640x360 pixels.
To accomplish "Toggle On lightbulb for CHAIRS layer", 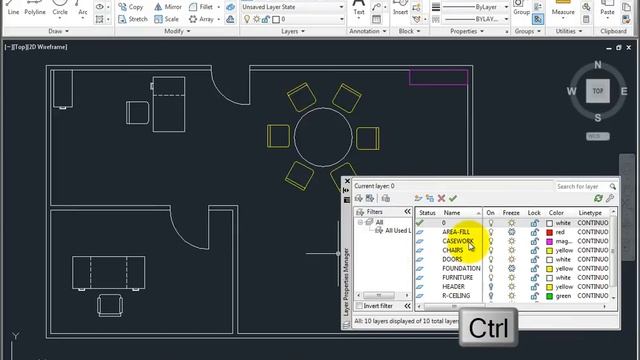I will tap(491, 250).
